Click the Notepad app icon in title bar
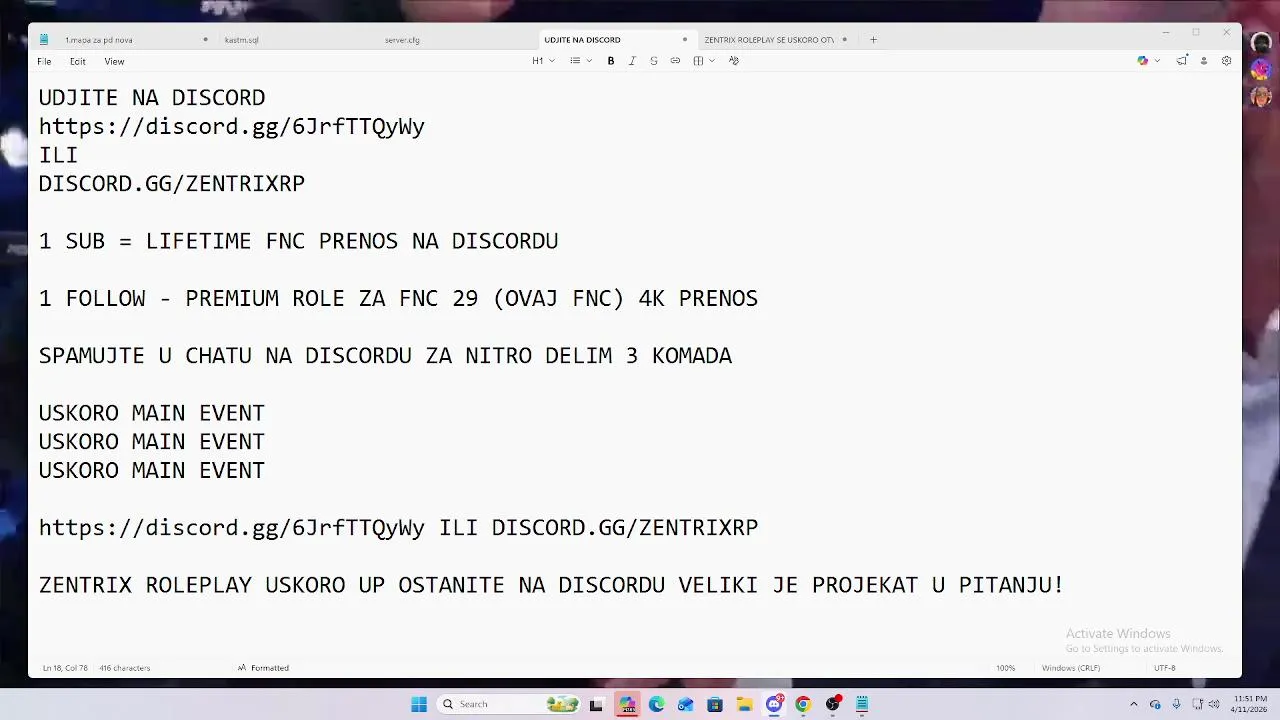This screenshot has width=1280, height=720. click(44, 40)
